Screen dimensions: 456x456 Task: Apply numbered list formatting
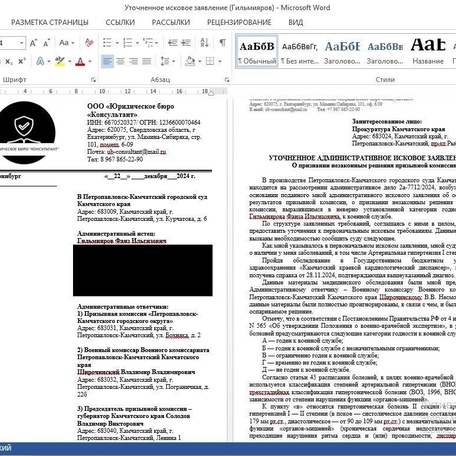pos(127,43)
